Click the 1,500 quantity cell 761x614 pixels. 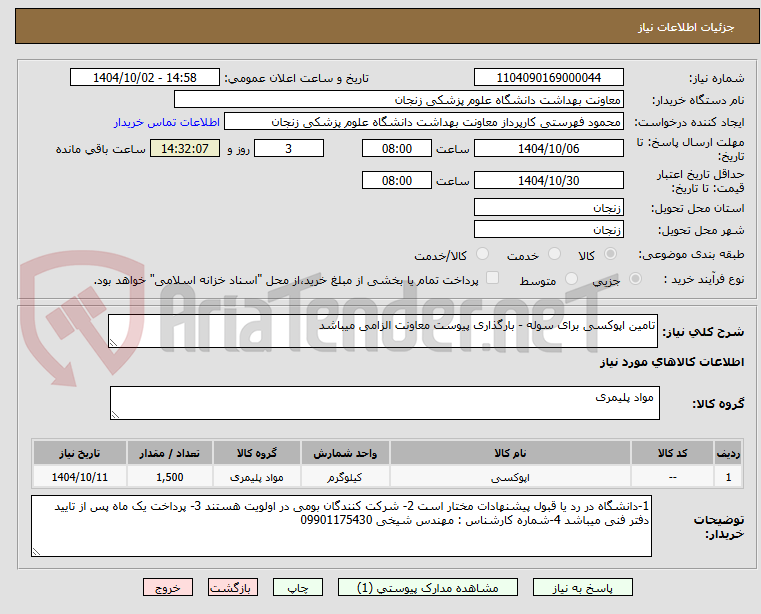click(x=170, y=477)
